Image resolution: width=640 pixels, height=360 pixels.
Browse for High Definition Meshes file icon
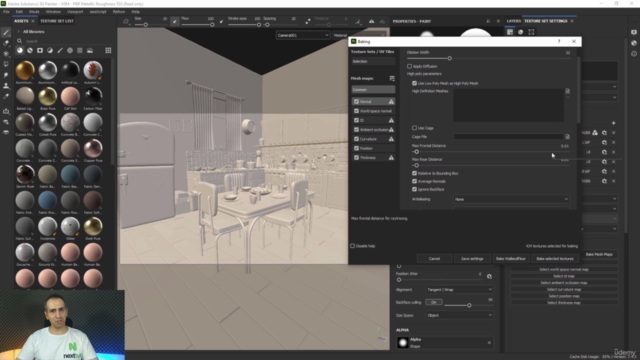pyautogui.click(x=567, y=91)
